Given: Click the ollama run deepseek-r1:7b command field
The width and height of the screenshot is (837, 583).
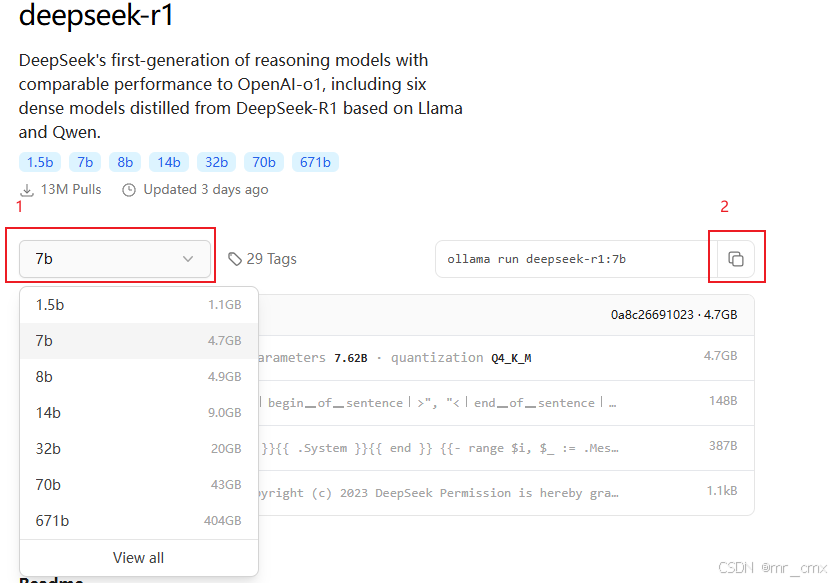Looking at the screenshot, I should 577,259.
